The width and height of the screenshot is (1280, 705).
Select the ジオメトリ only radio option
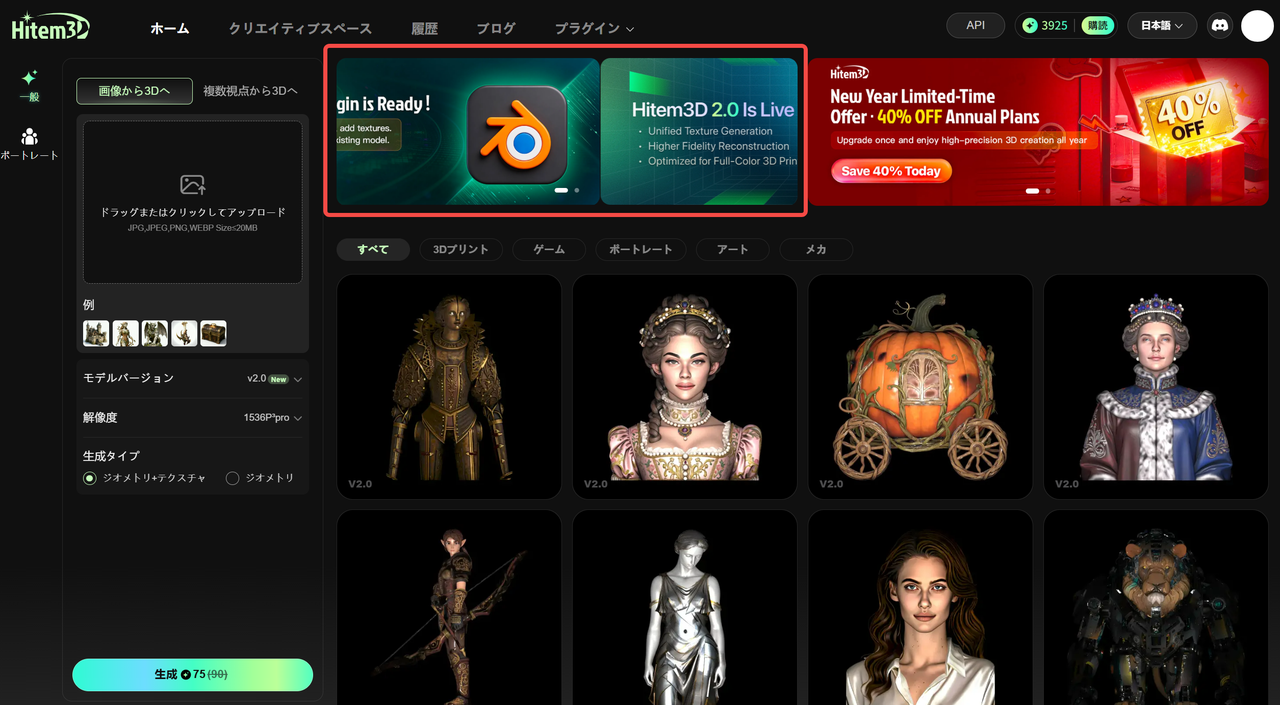click(x=233, y=478)
